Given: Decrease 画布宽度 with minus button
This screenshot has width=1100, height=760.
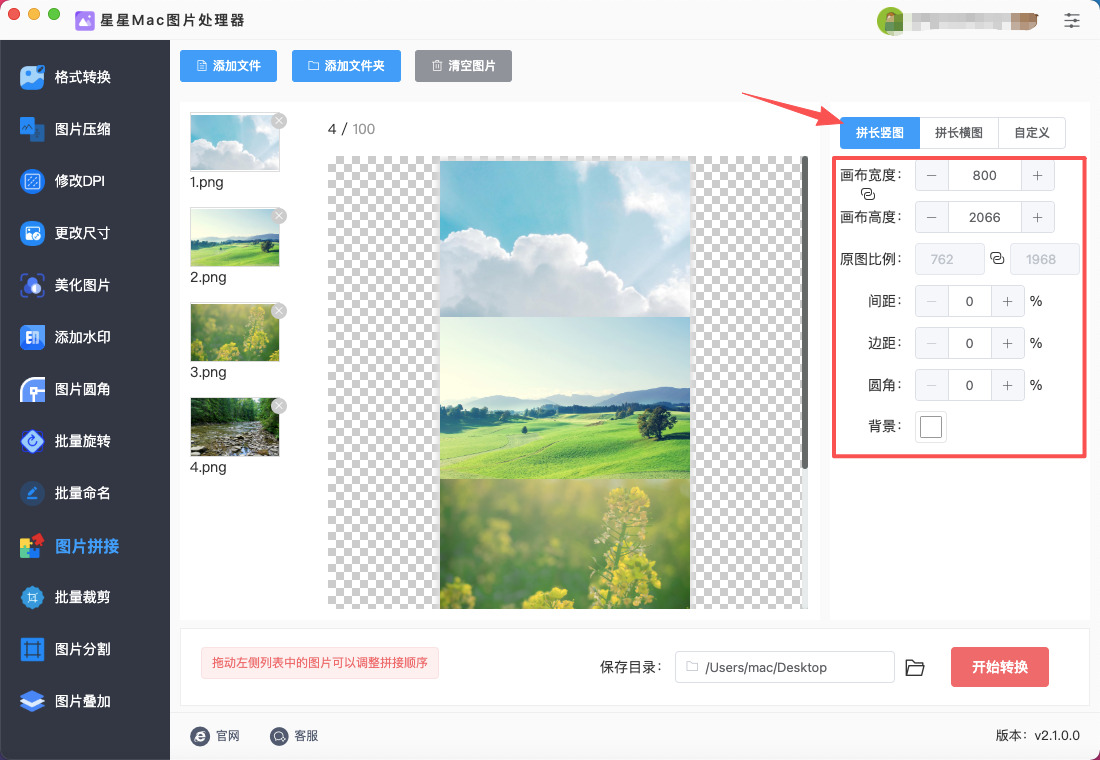Looking at the screenshot, I should [x=932, y=175].
